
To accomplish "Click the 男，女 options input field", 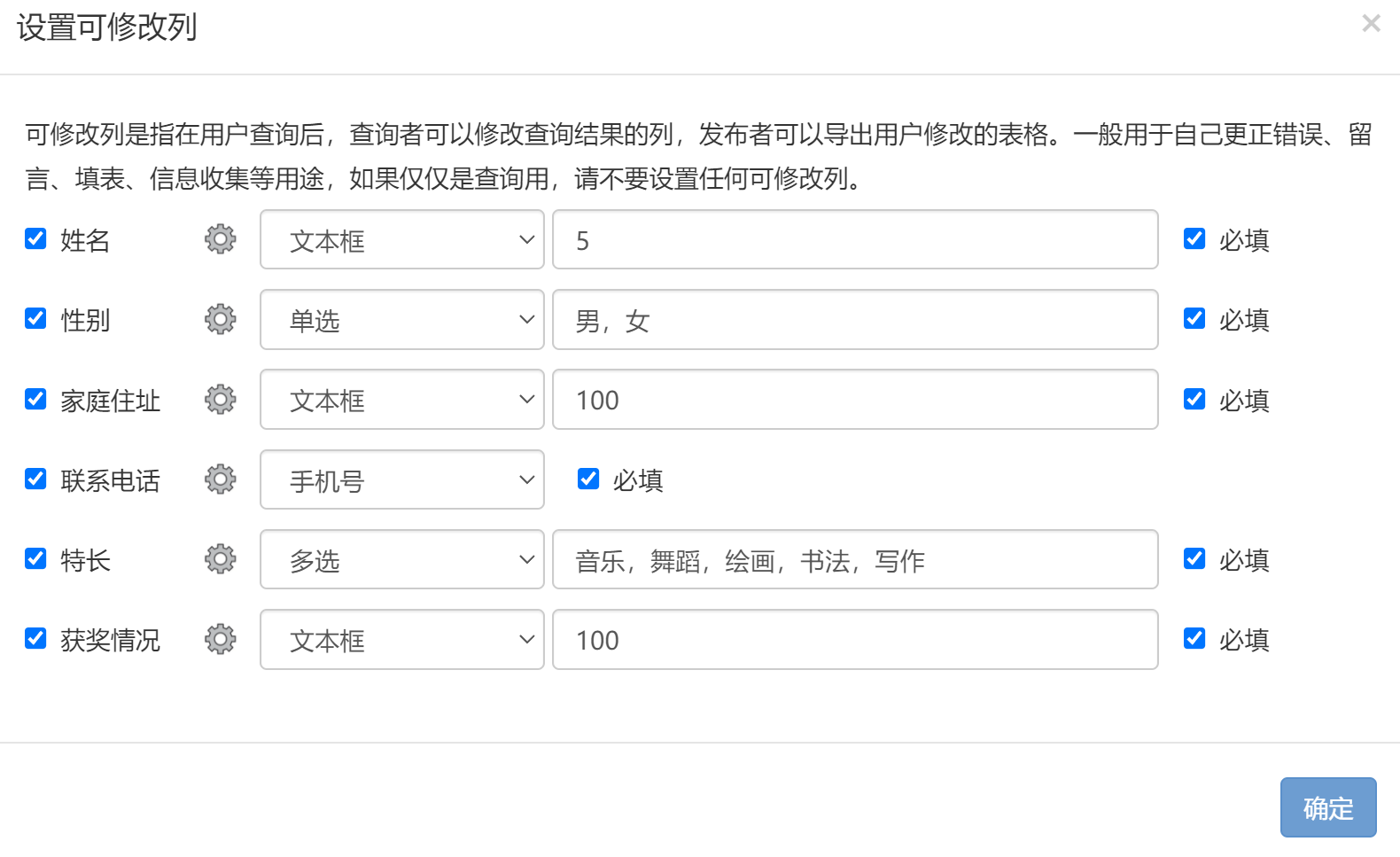I will coord(854,320).
